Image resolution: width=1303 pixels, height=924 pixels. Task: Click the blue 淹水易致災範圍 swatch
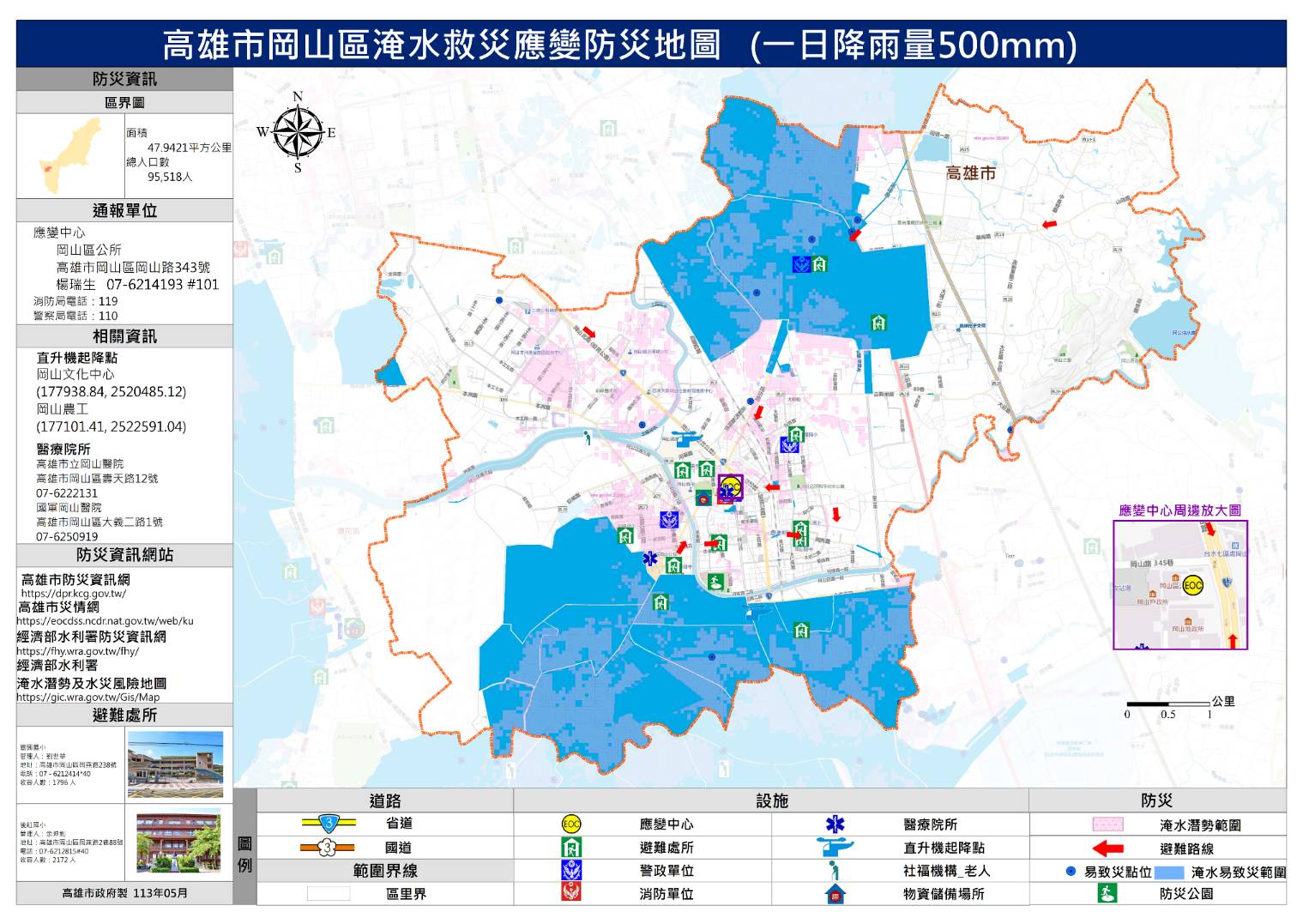coord(1170,872)
